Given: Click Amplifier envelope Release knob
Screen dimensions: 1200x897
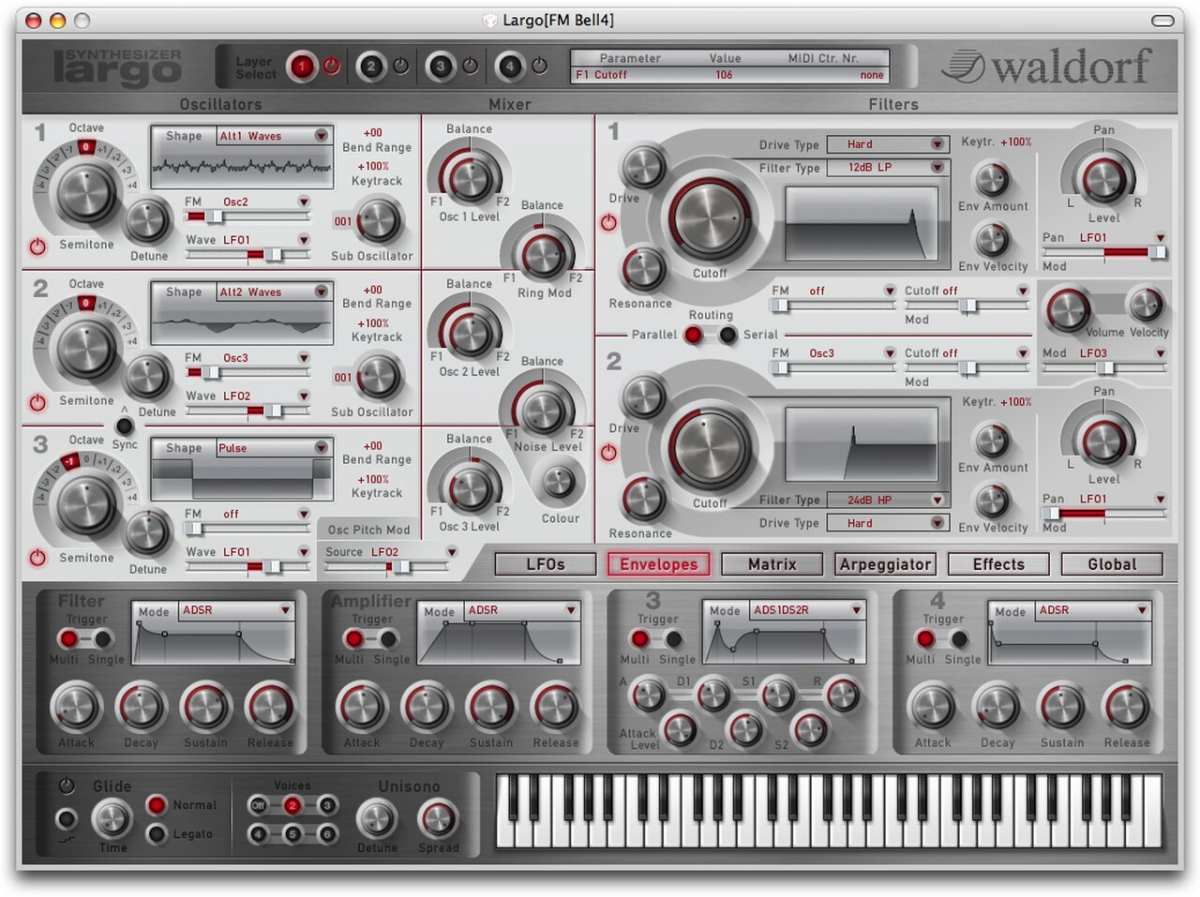Looking at the screenshot, I should tap(556, 708).
